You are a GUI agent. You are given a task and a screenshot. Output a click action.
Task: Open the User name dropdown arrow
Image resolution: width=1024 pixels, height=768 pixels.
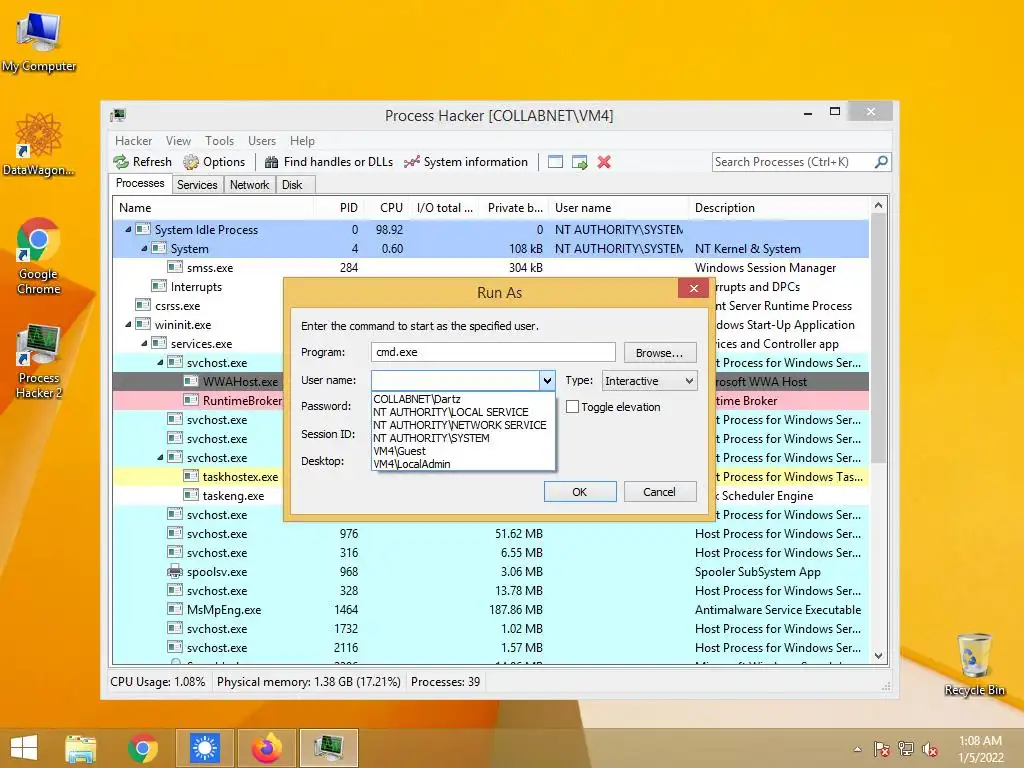pos(547,381)
